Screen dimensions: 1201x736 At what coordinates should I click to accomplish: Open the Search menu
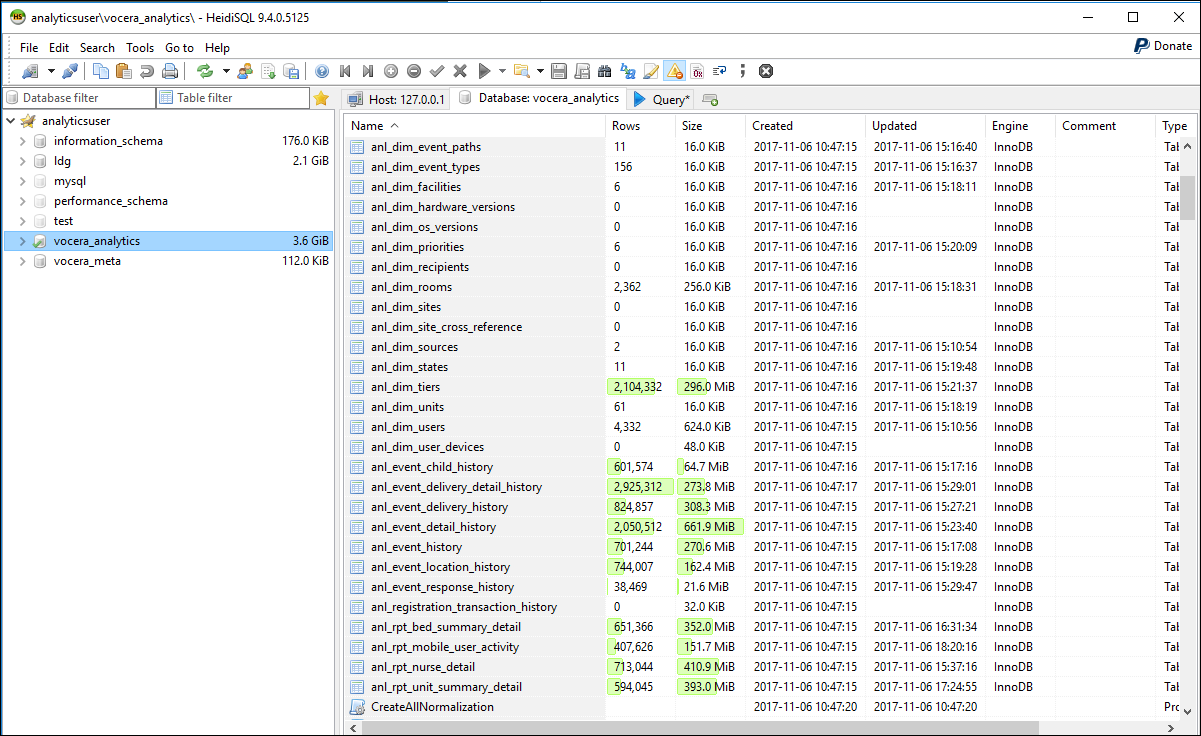pyautogui.click(x=97, y=47)
